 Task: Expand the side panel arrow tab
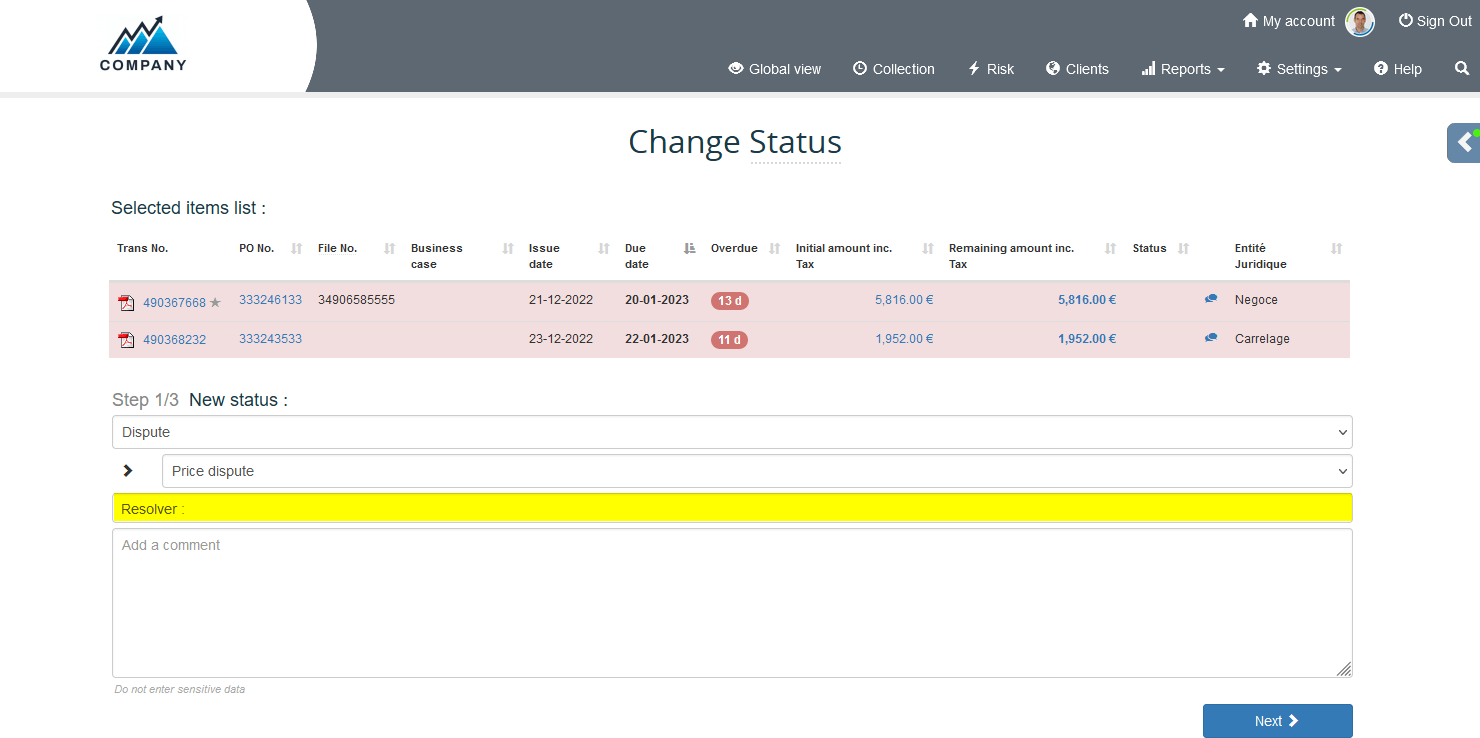pyautogui.click(x=1464, y=142)
